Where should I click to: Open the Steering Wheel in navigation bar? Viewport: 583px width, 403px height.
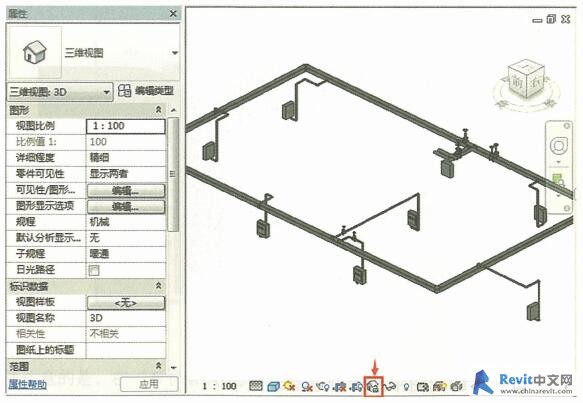(558, 145)
